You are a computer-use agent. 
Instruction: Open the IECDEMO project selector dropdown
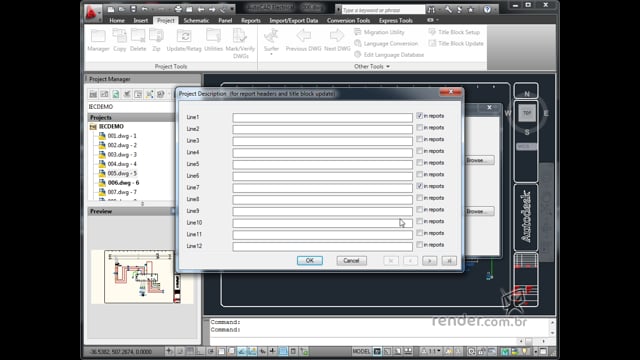131,107
